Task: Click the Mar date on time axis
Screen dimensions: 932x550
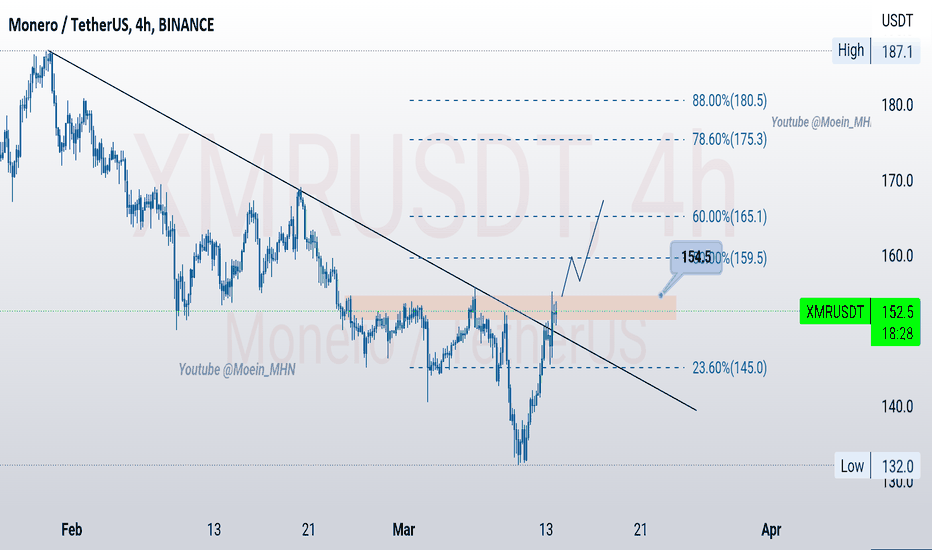Action: (x=404, y=529)
